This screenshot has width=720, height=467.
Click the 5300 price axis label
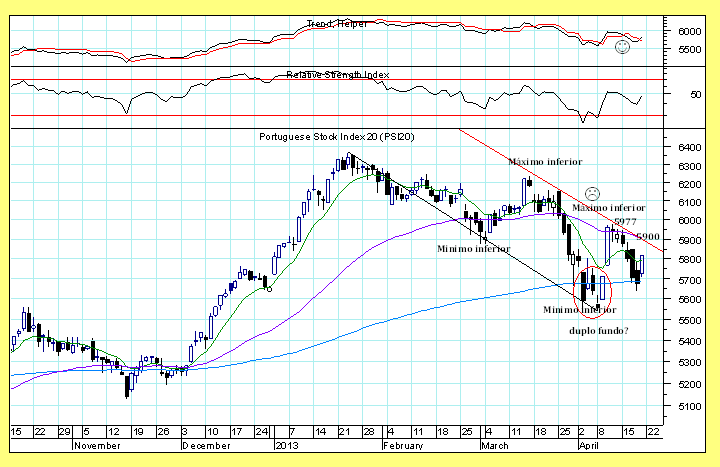(x=690, y=362)
